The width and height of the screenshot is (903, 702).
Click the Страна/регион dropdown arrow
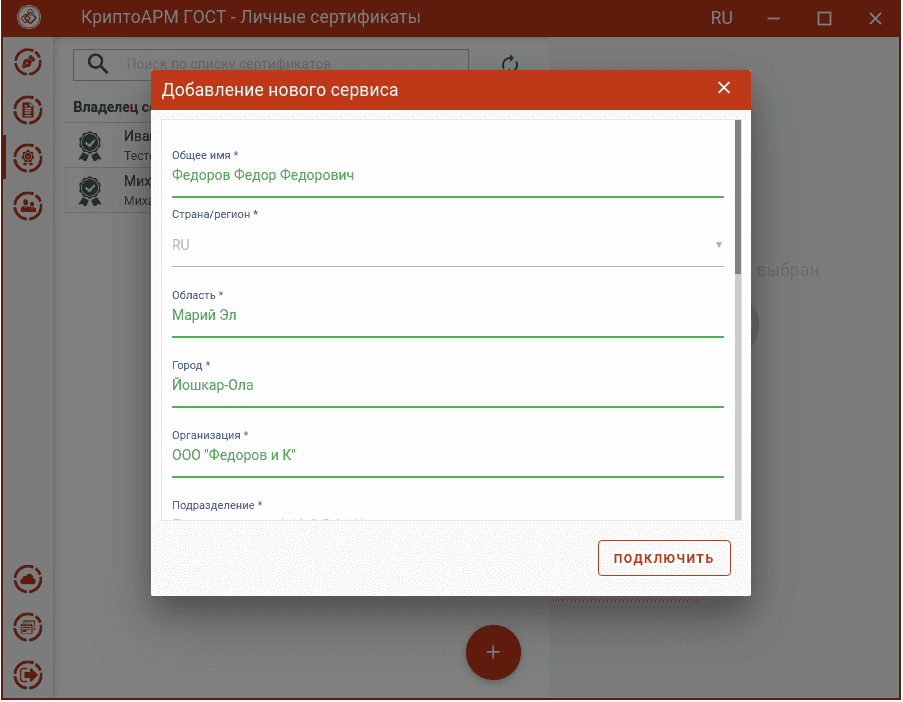718,245
